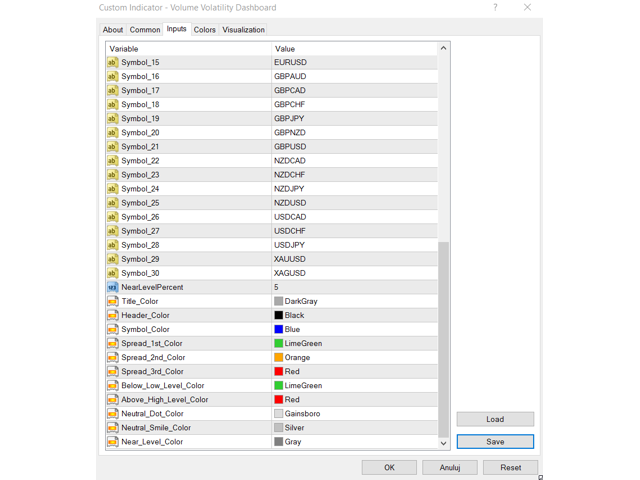
Task: Click the Gray swatch for Near_Level_Color
Action: (x=279, y=442)
